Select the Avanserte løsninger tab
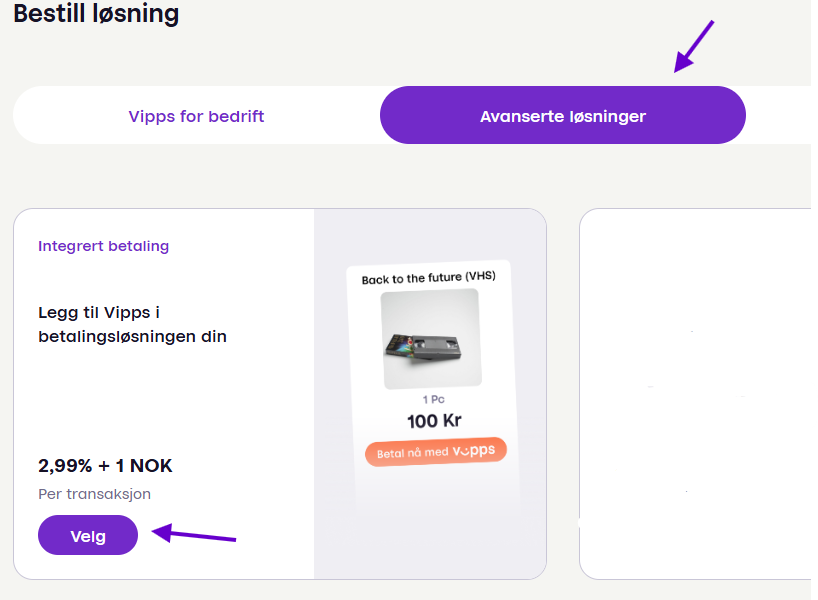818x600 pixels. coord(563,115)
